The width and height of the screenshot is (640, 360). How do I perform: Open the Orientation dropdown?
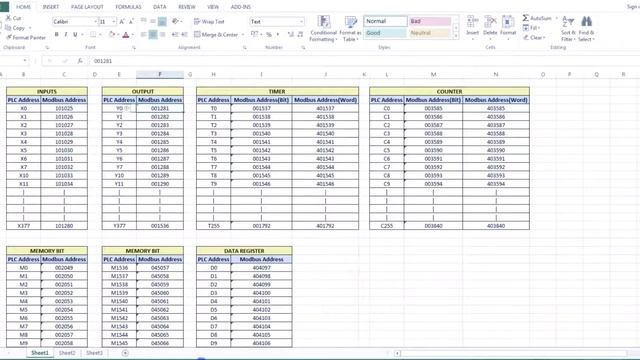[x=176, y=22]
